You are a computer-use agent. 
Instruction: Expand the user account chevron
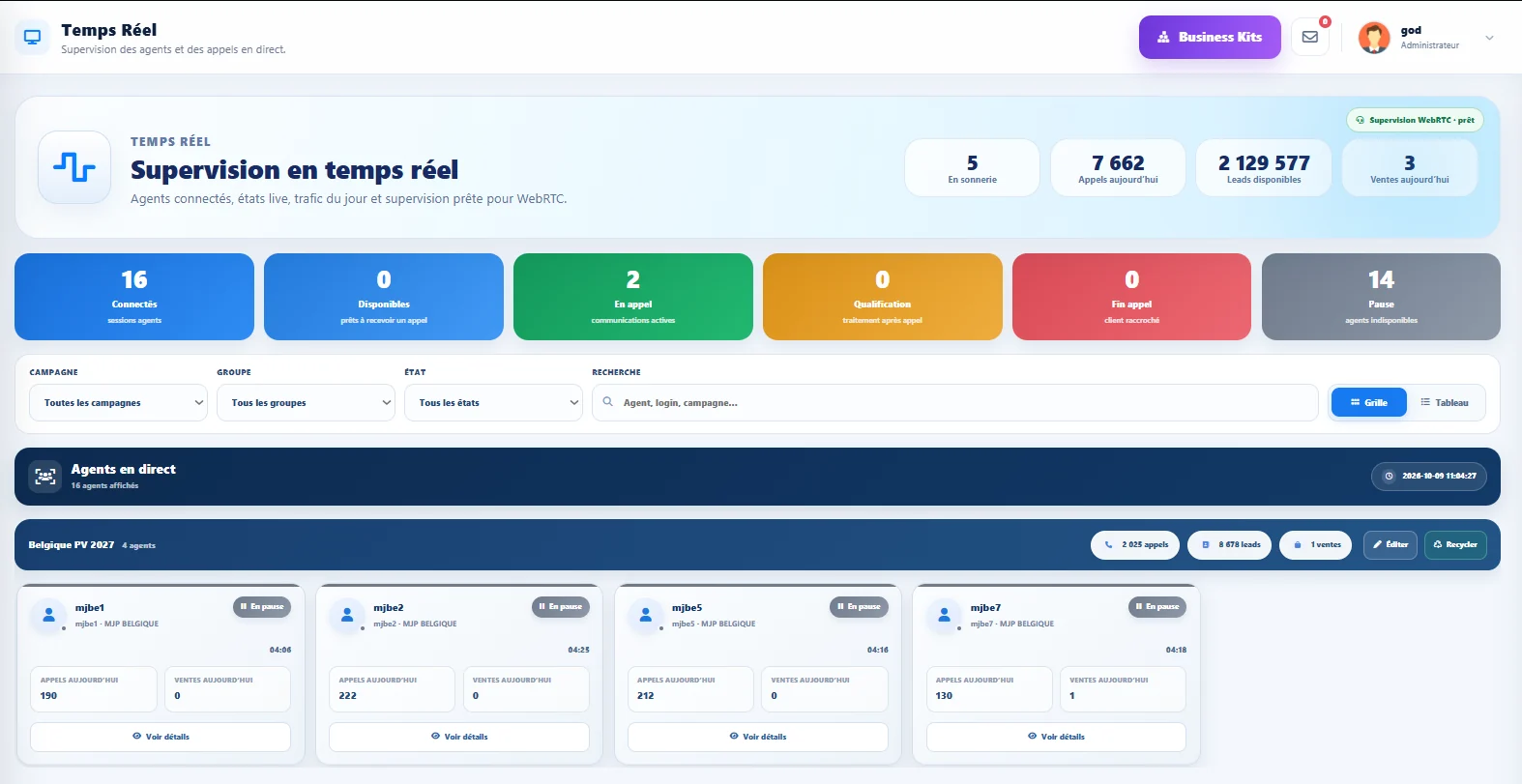pyautogui.click(x=1489, y=38)
